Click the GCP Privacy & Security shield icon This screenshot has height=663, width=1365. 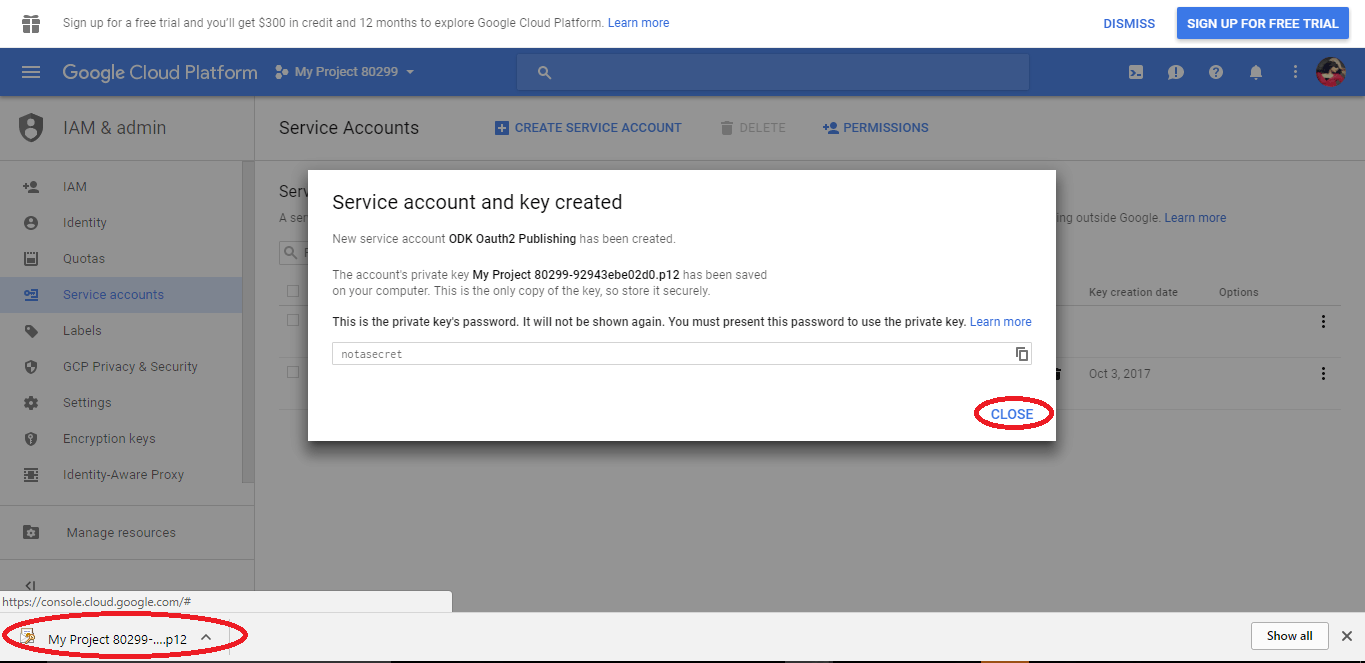coord(31,367)
